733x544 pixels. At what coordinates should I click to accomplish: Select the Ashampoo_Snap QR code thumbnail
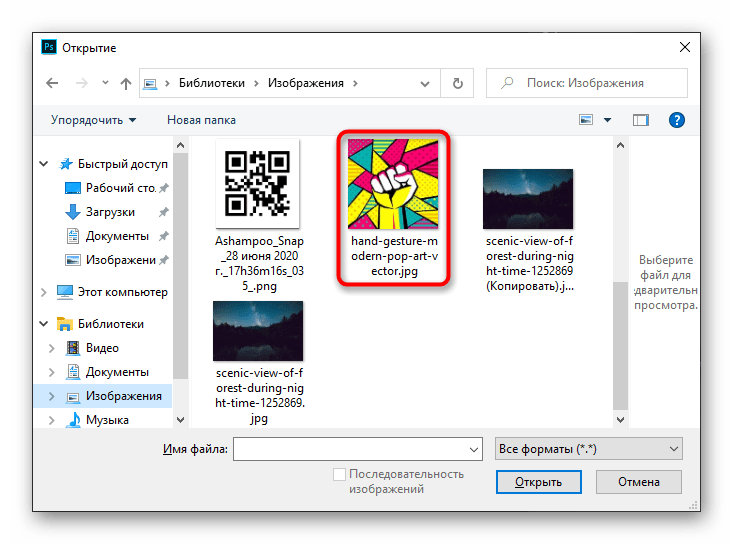[258, 184]
